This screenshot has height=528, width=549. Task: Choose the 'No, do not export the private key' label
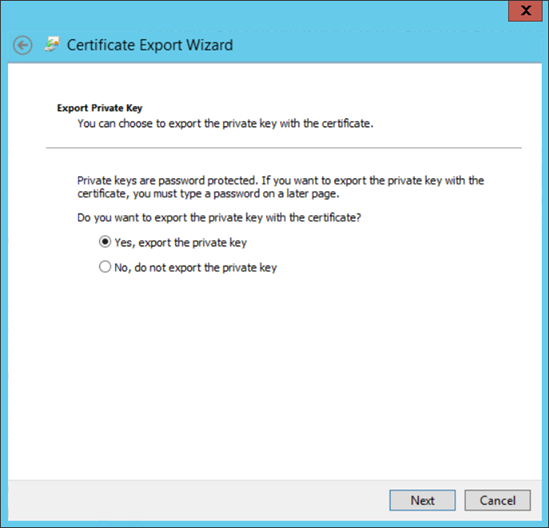point(196,268)
